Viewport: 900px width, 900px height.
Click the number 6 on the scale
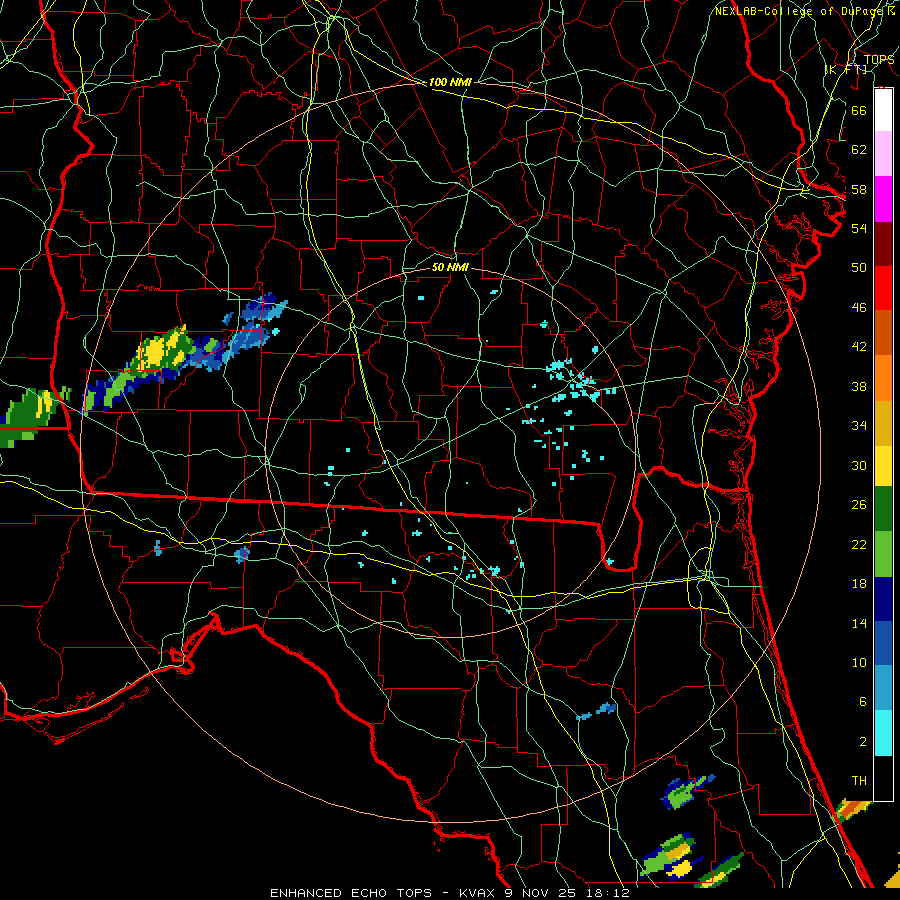[863, 702]
